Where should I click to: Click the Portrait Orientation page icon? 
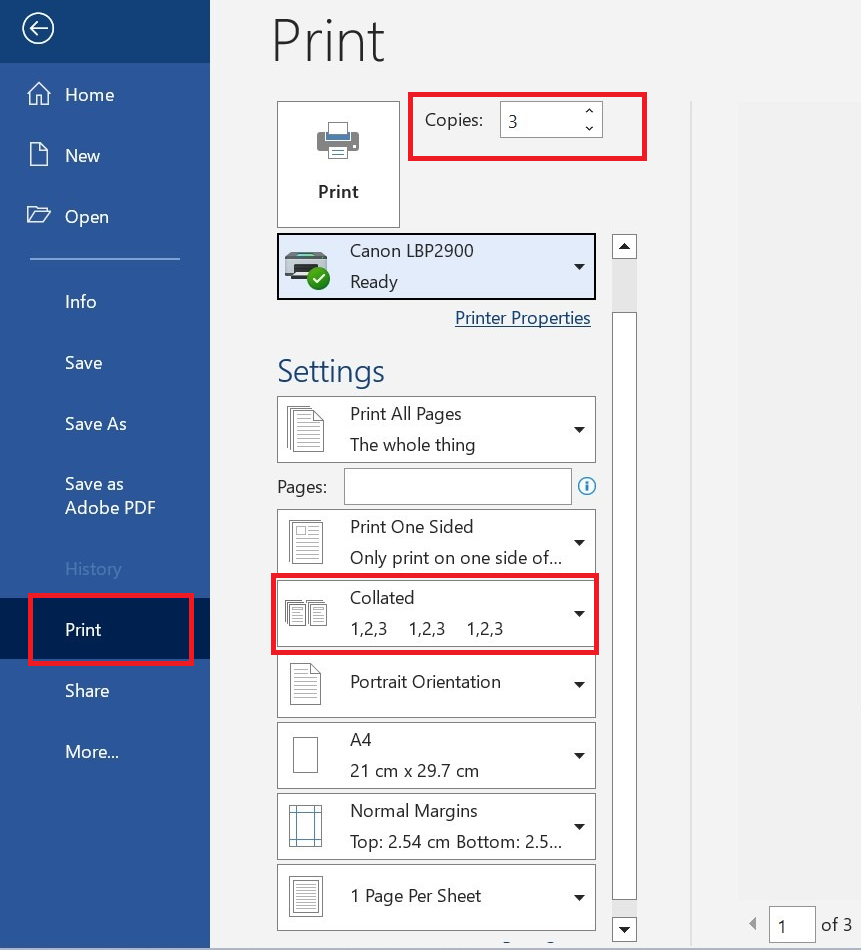click(x=305, y=684)
